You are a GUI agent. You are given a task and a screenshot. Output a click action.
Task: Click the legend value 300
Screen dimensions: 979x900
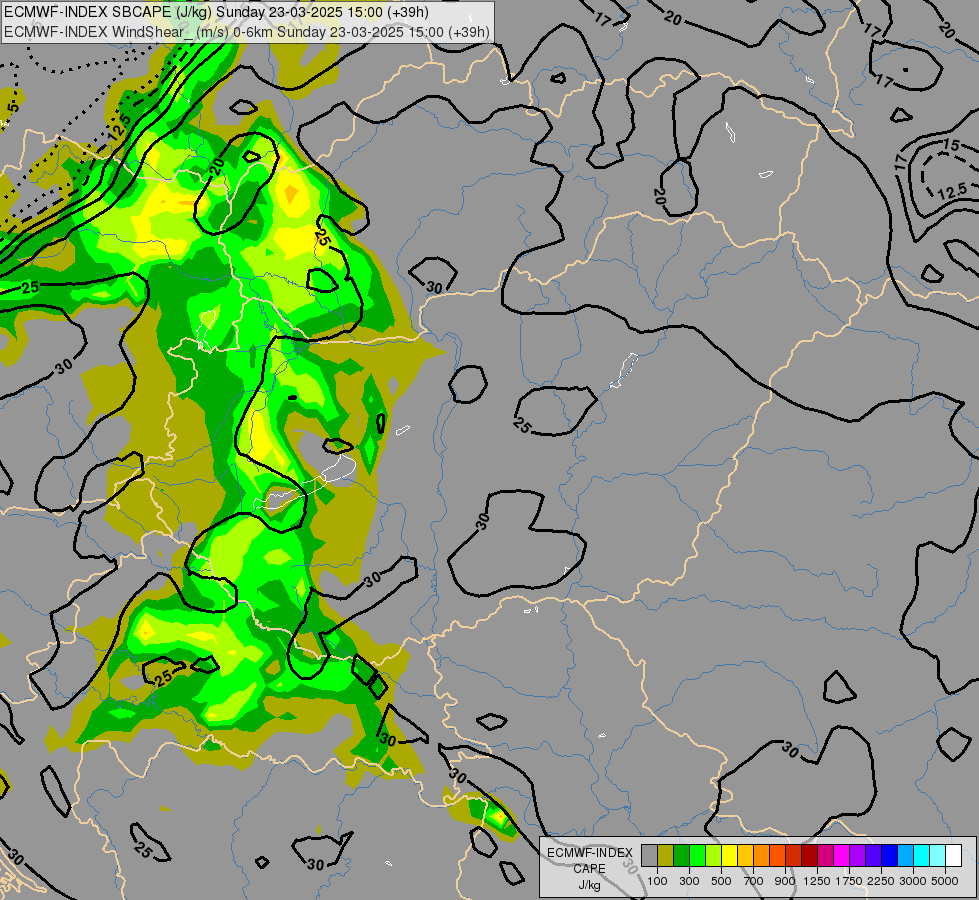click(x=689, y=881)
